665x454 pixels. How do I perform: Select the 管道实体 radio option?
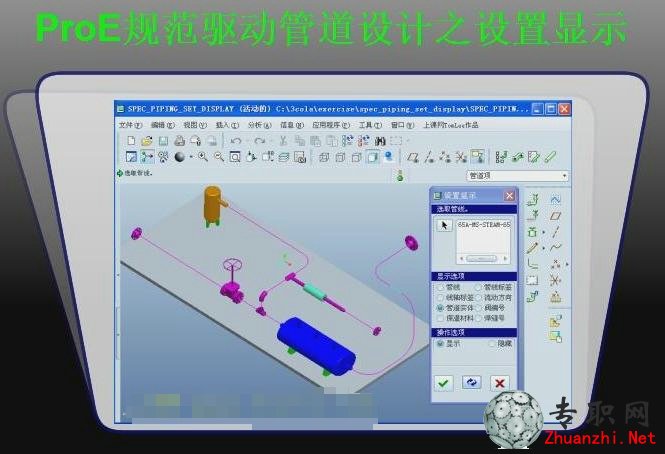(x=440, y=308)
